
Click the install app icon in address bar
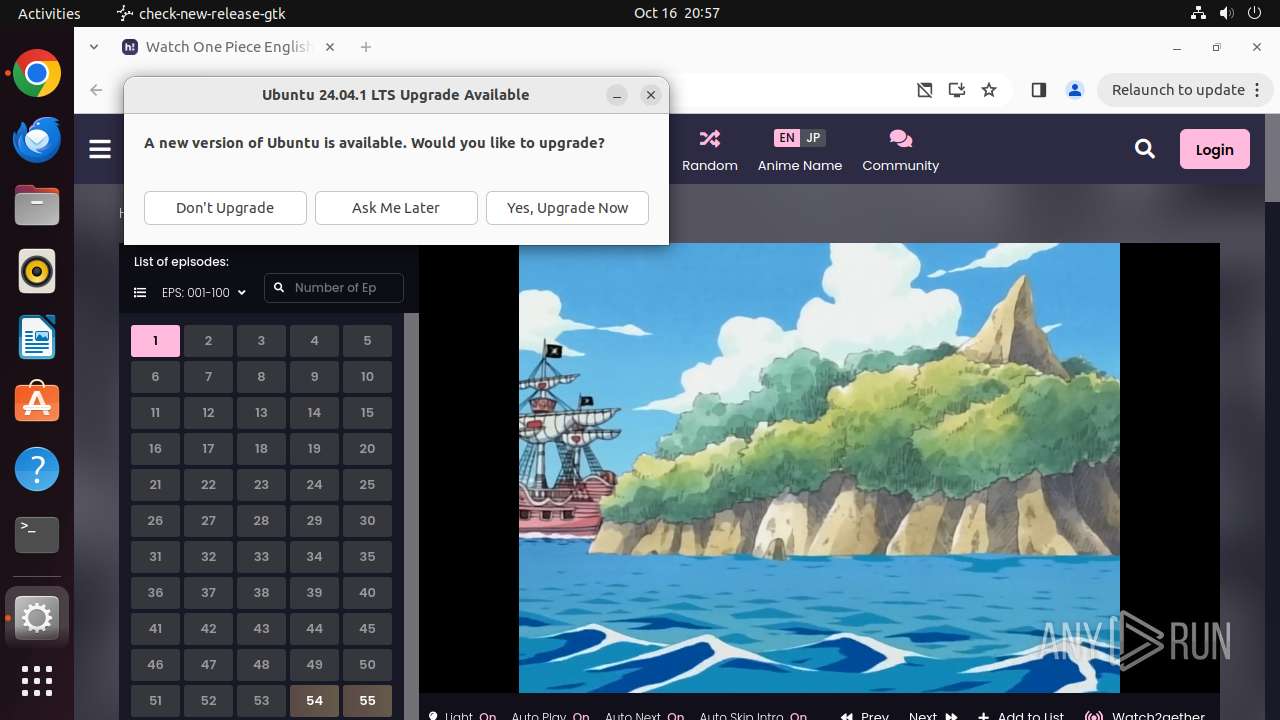[x=957, y=90]
